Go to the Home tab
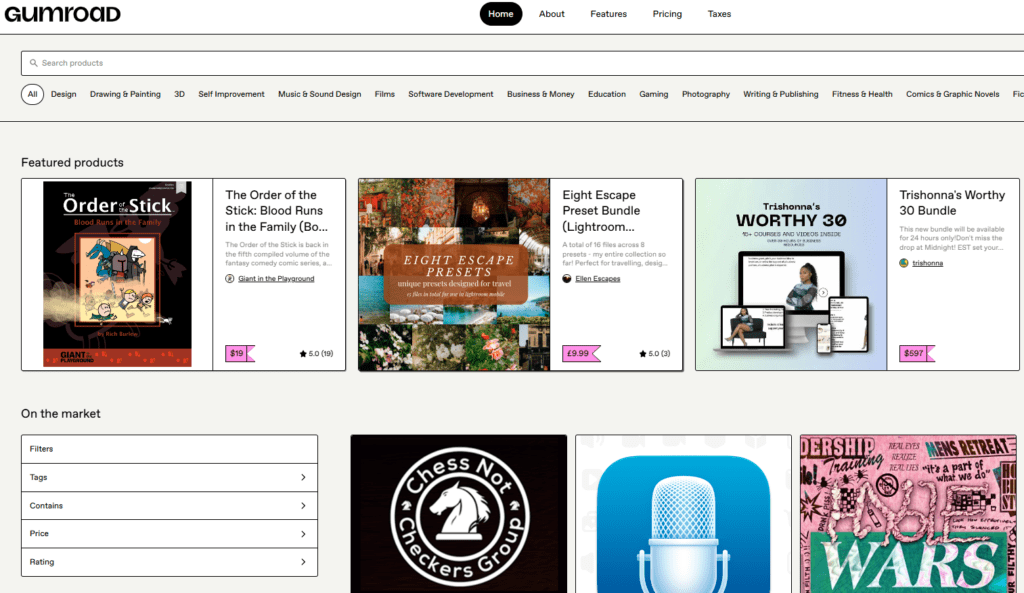This screenshot has height=593, width=1024. pos(501,14)
